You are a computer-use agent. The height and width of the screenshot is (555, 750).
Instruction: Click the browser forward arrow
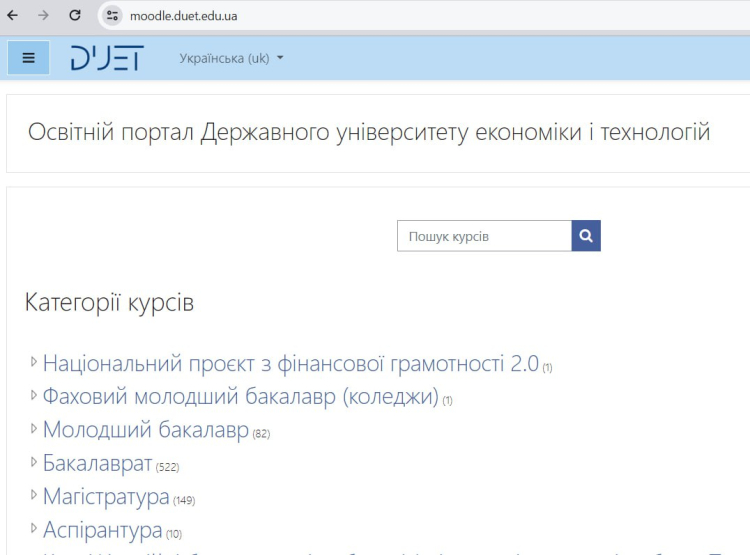[43, 15]
